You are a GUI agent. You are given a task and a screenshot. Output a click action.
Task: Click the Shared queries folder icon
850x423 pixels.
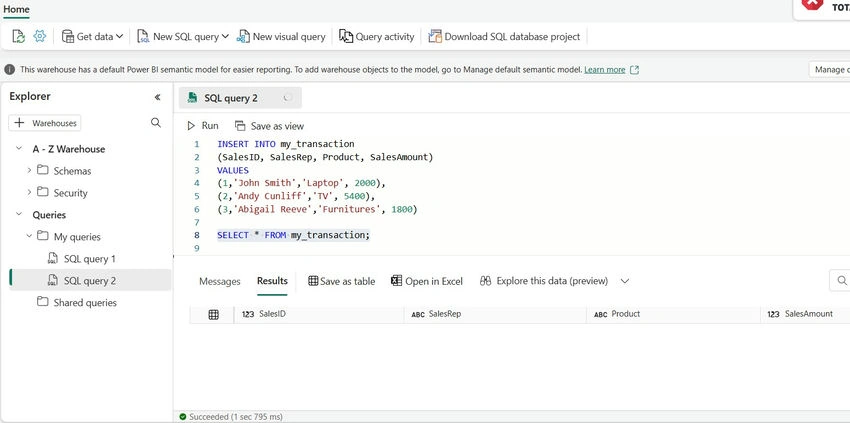(x=42, y=302)
